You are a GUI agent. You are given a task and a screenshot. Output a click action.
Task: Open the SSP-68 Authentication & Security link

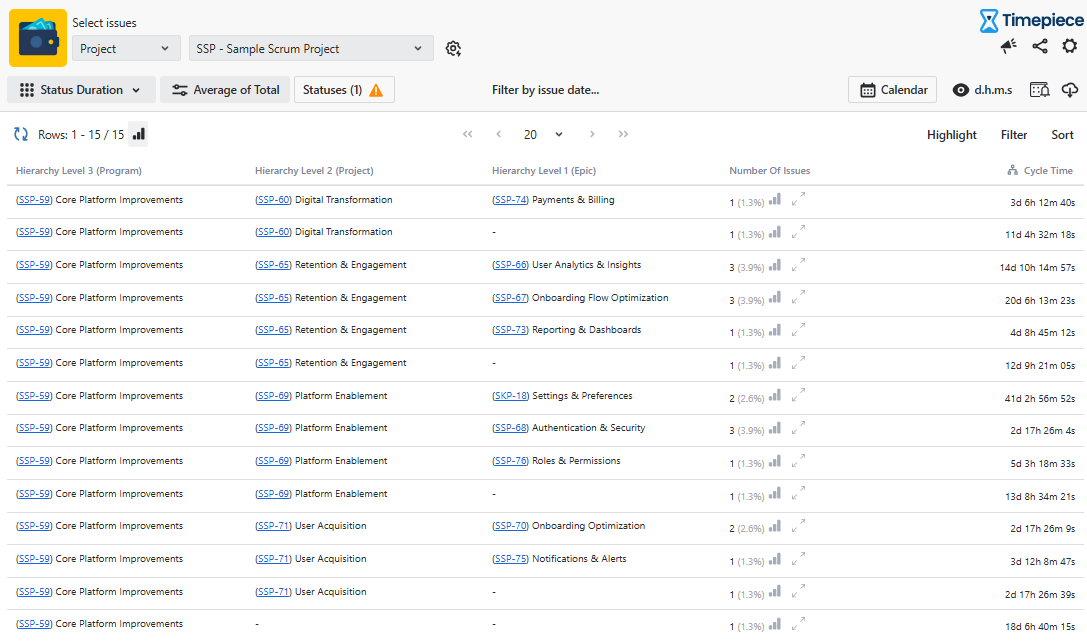click(510, 428)
